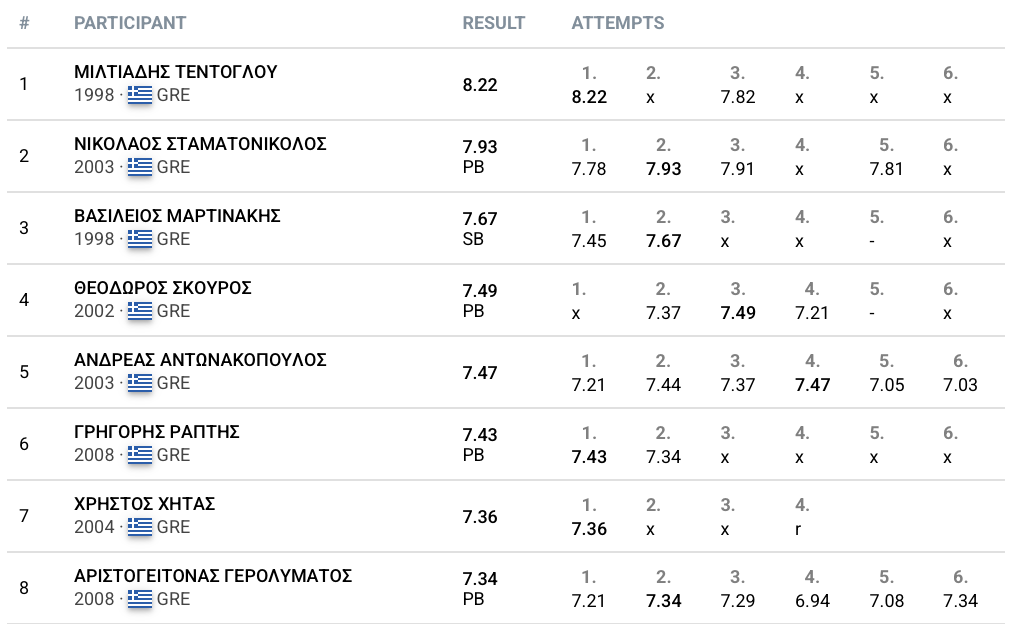The width and height of the screenshot is (1014, 624).
Task: Click the SB label under 7.67 result
Action: (x=473, y=240)
